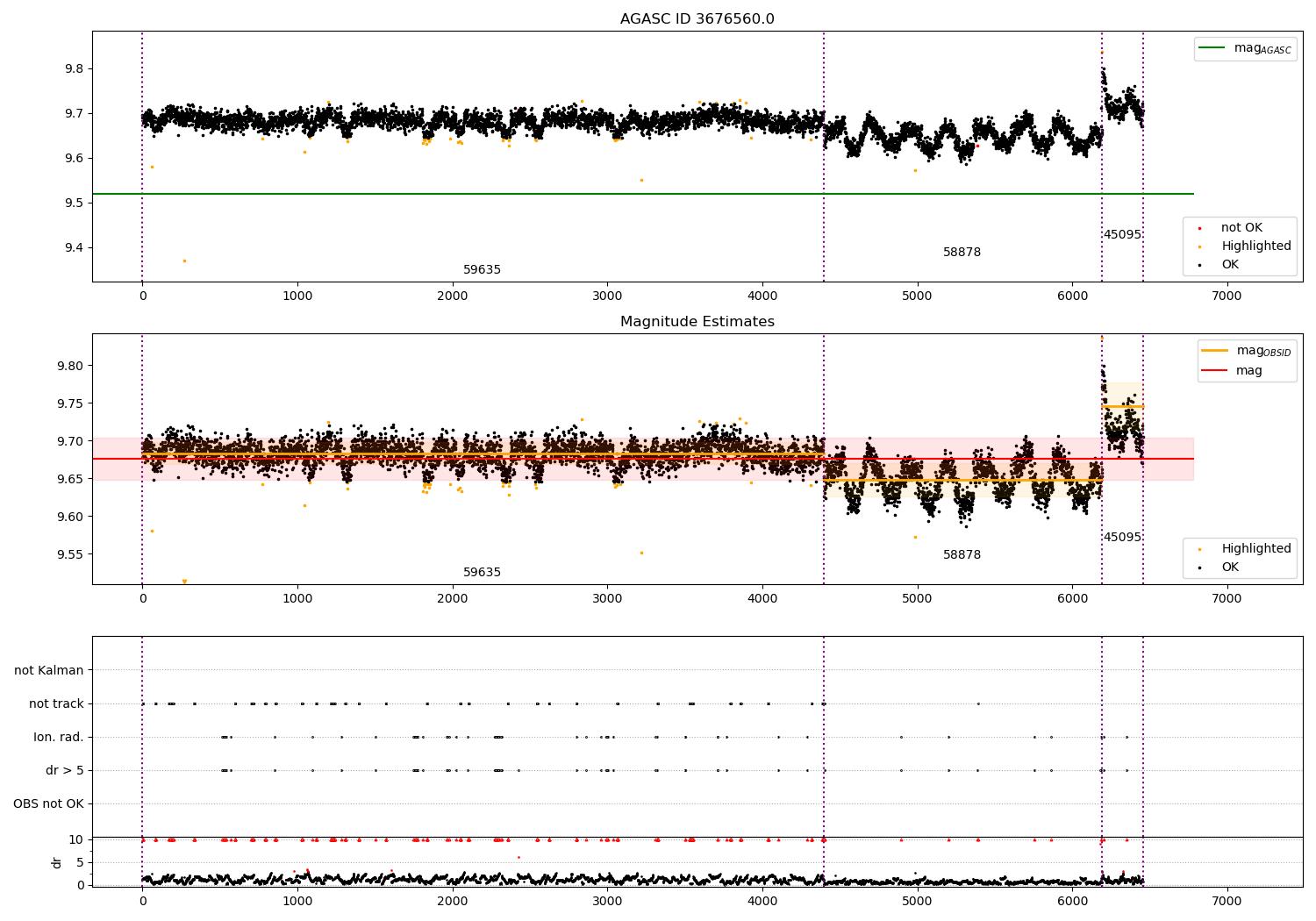Viewport: 1316px width, 921px height.
Task: Click the 'not Kalman' axis label
Action: tap(49, 670)
